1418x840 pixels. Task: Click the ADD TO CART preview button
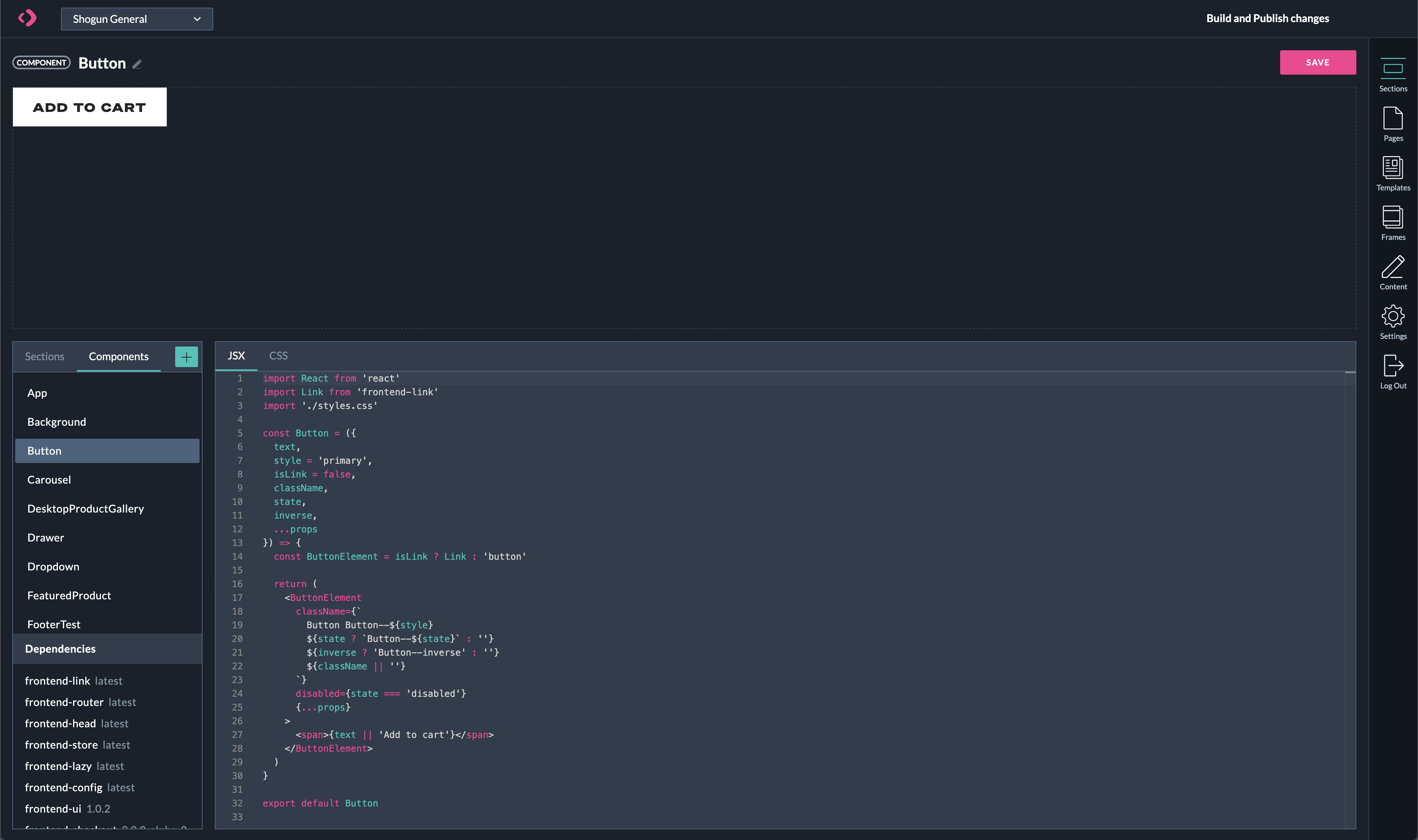point(89,107)
